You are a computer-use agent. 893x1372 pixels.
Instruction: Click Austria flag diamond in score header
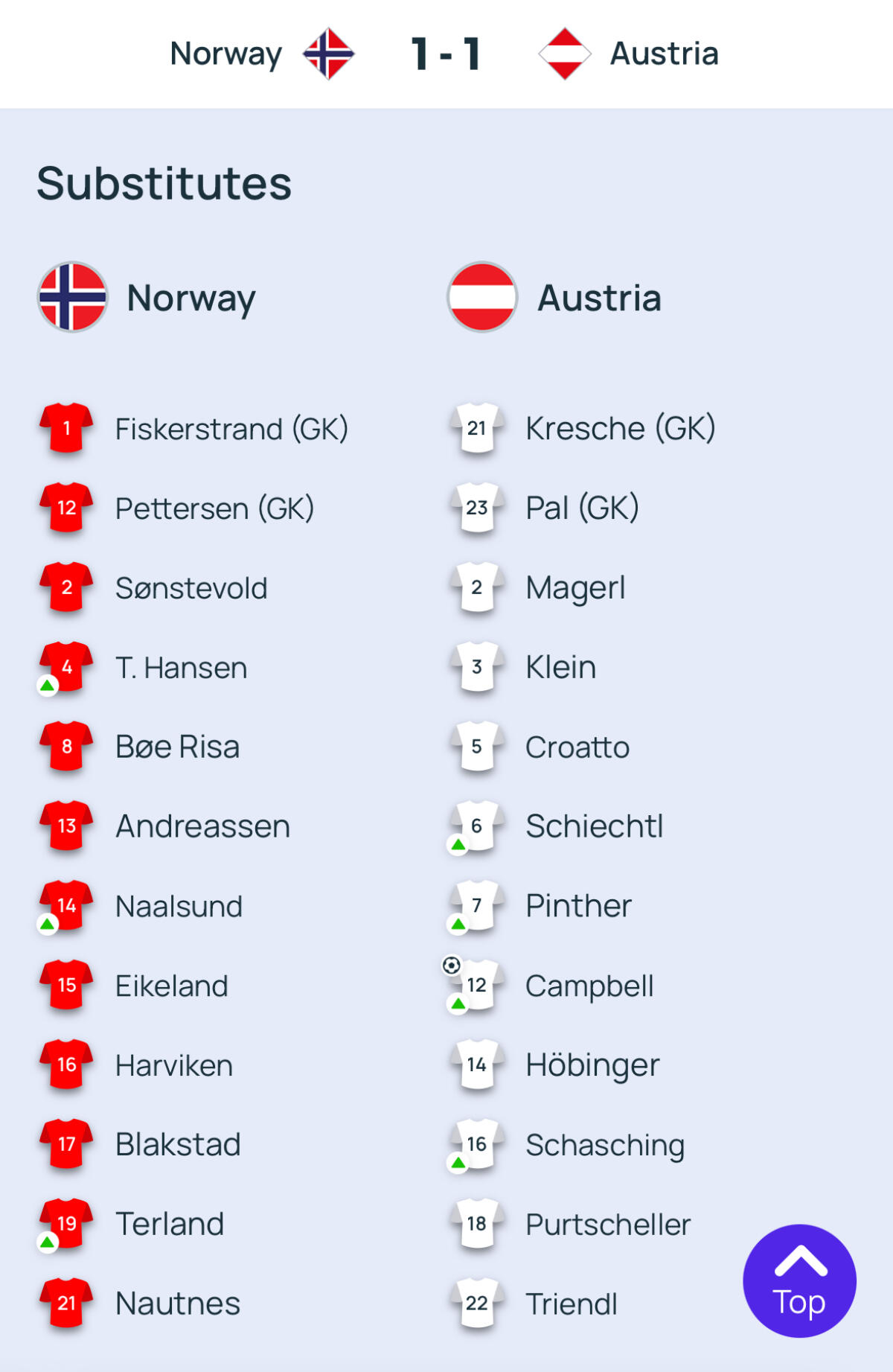pyautogui.click(x=565, y=54)
